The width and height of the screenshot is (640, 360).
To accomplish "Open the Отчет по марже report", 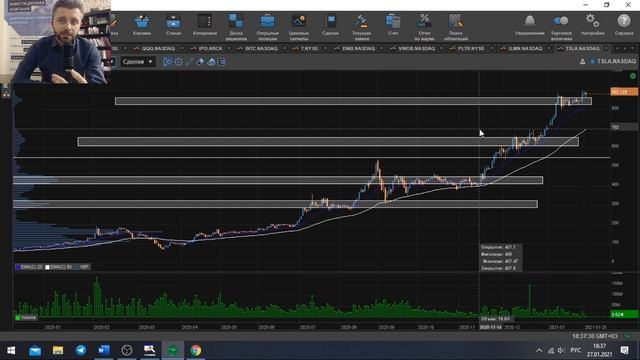I will click(x=424, y=27).
